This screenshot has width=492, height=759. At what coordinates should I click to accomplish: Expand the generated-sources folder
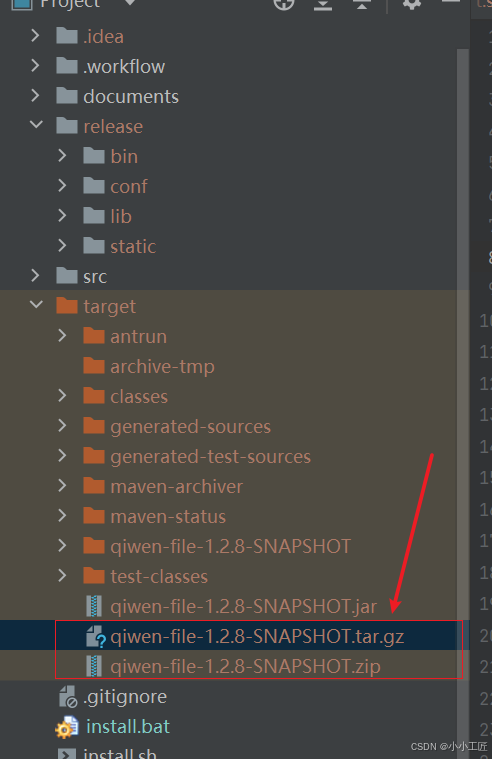click(62, 425)
